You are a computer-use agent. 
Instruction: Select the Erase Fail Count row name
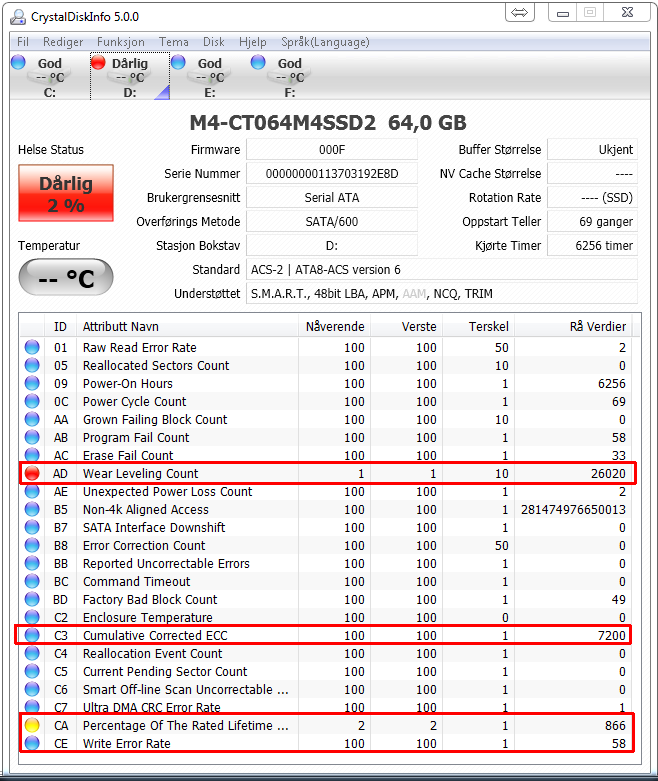[128, 455]
